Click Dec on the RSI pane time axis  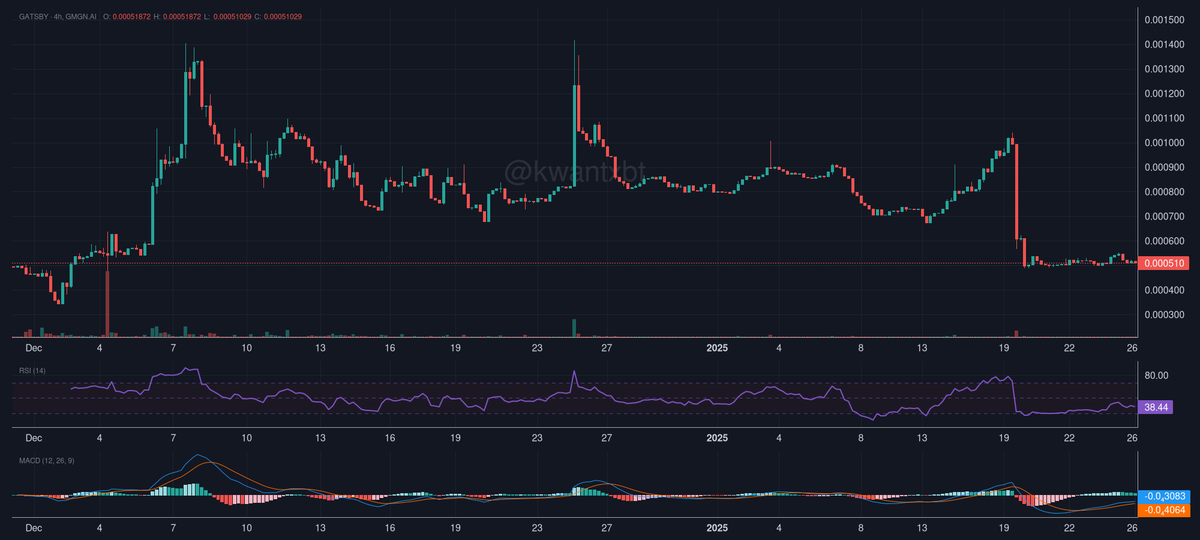pos(33,437)
